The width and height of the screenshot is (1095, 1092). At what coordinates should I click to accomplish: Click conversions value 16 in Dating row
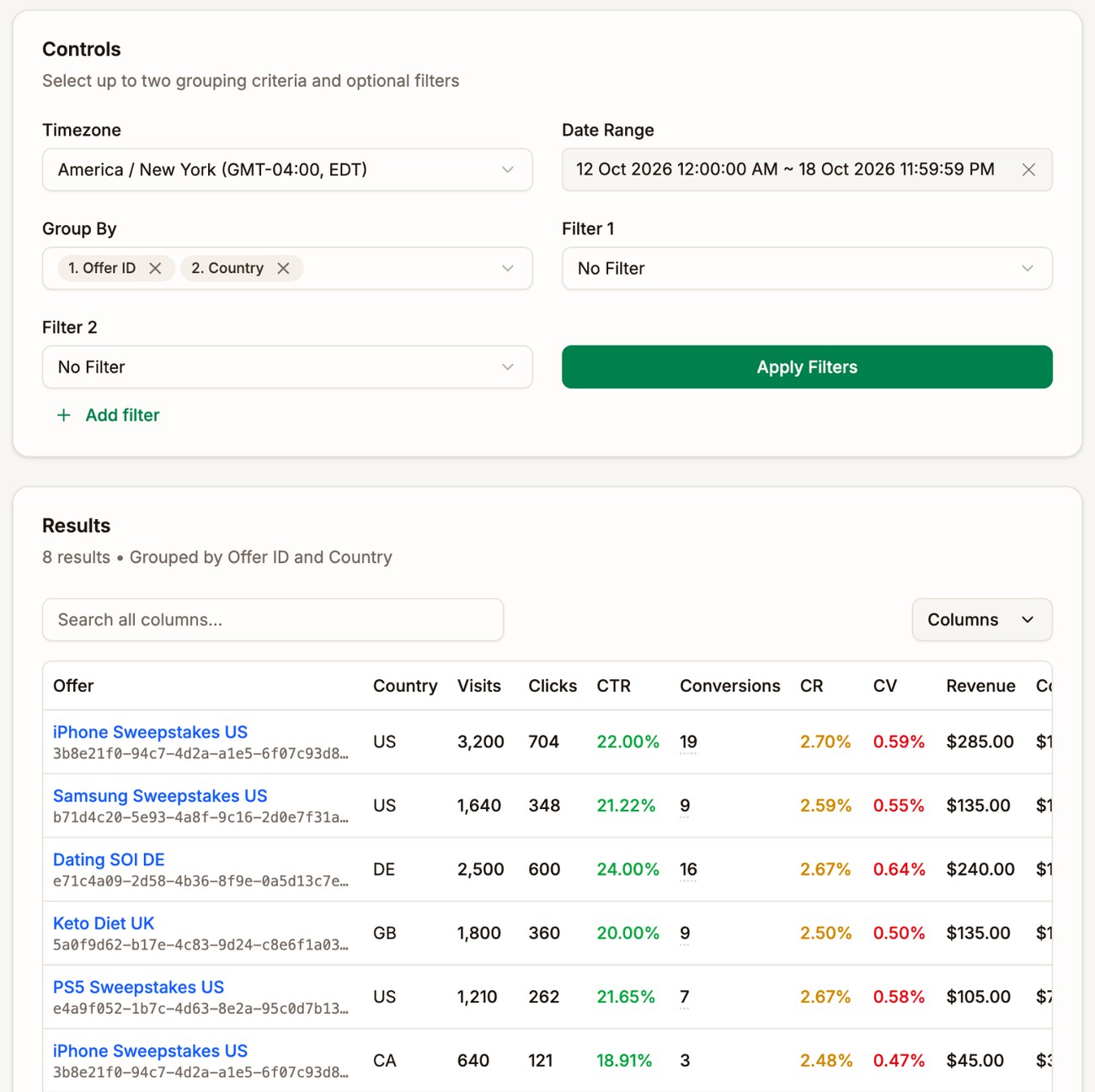[688, 869]
